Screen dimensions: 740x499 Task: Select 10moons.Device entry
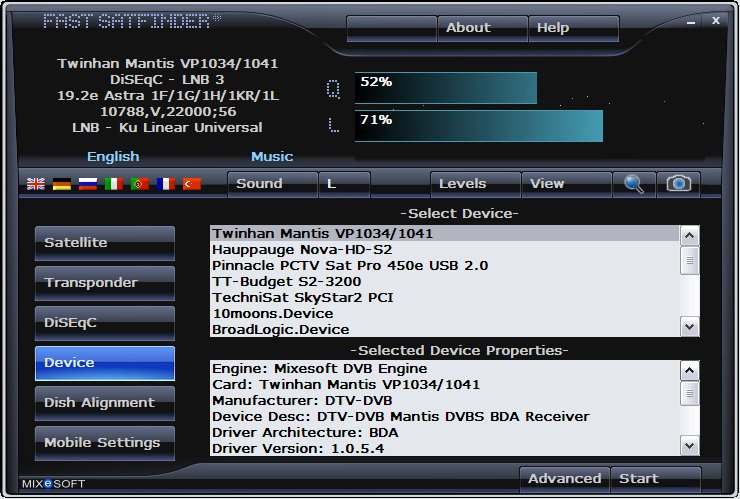tap(445, 314)
